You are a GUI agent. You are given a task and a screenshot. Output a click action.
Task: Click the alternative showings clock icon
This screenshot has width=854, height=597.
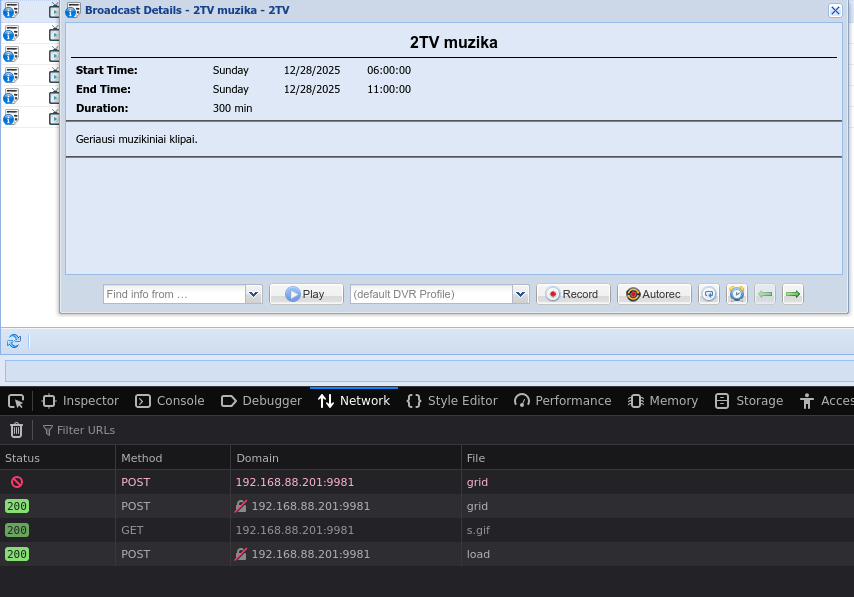click(x=737, y=294)
